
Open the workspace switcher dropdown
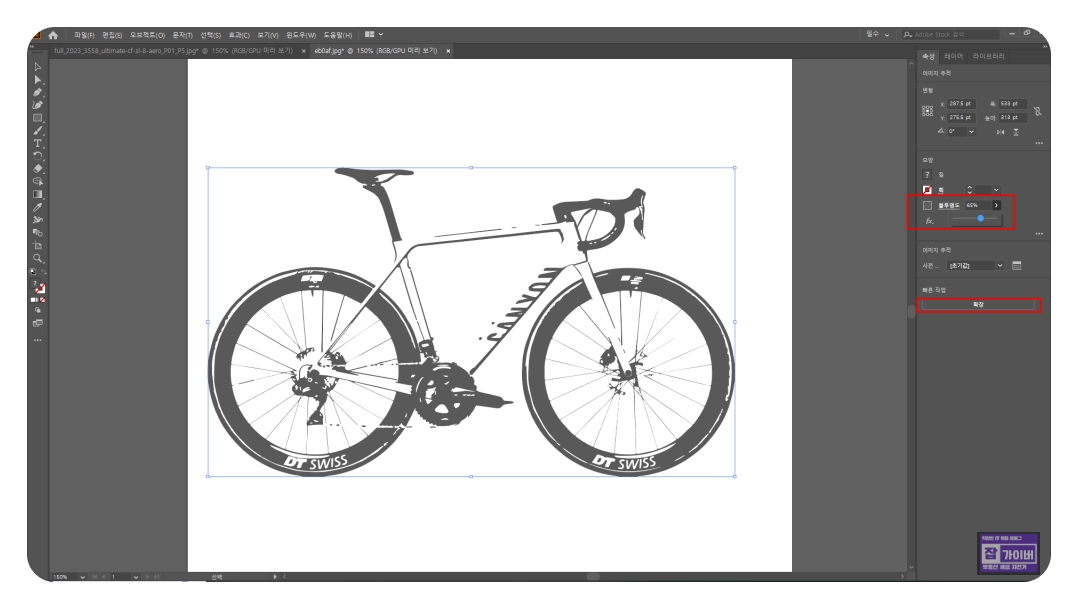point(877,34)
